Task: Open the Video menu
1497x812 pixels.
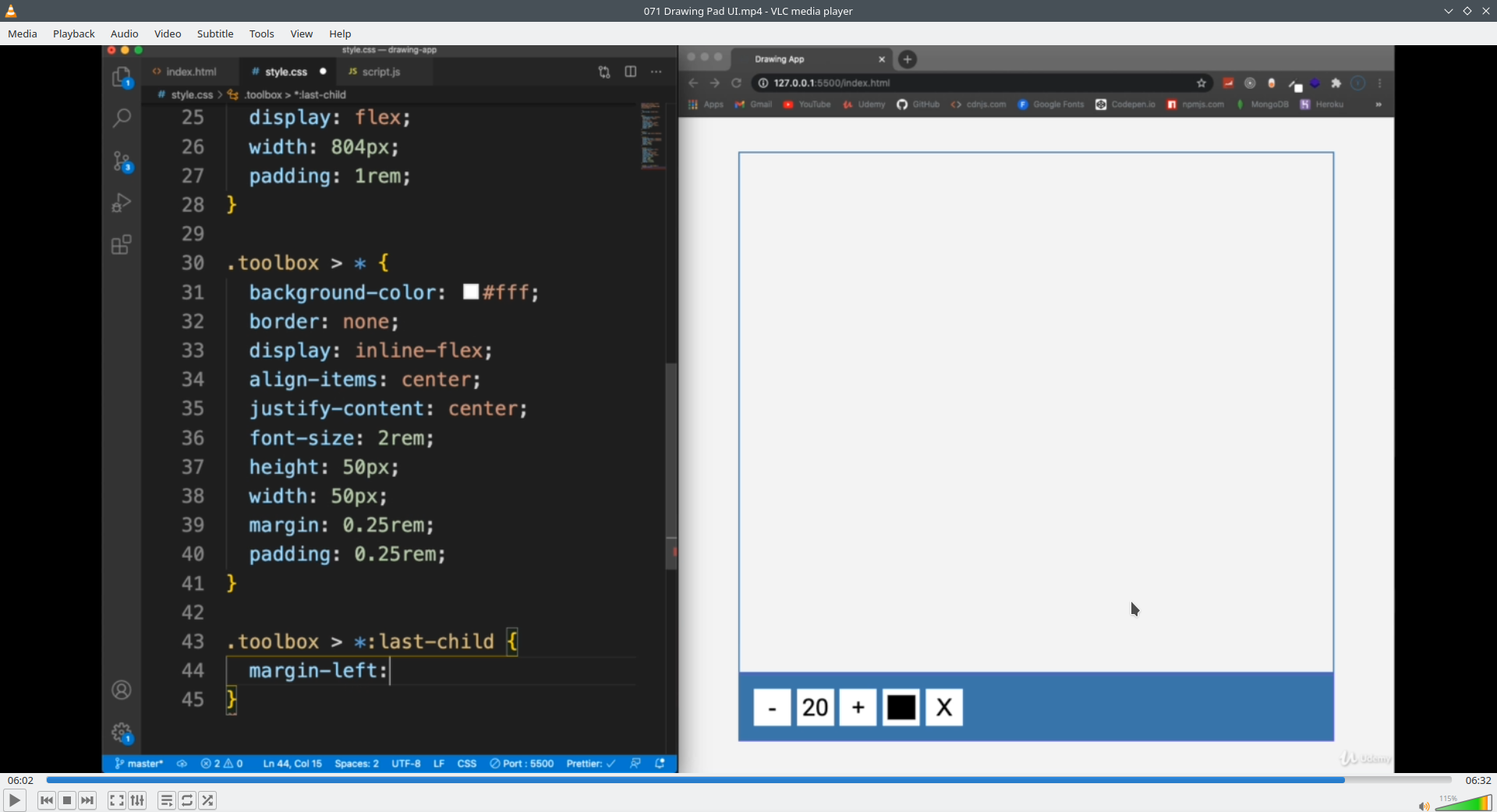Action: pos(168,34)
